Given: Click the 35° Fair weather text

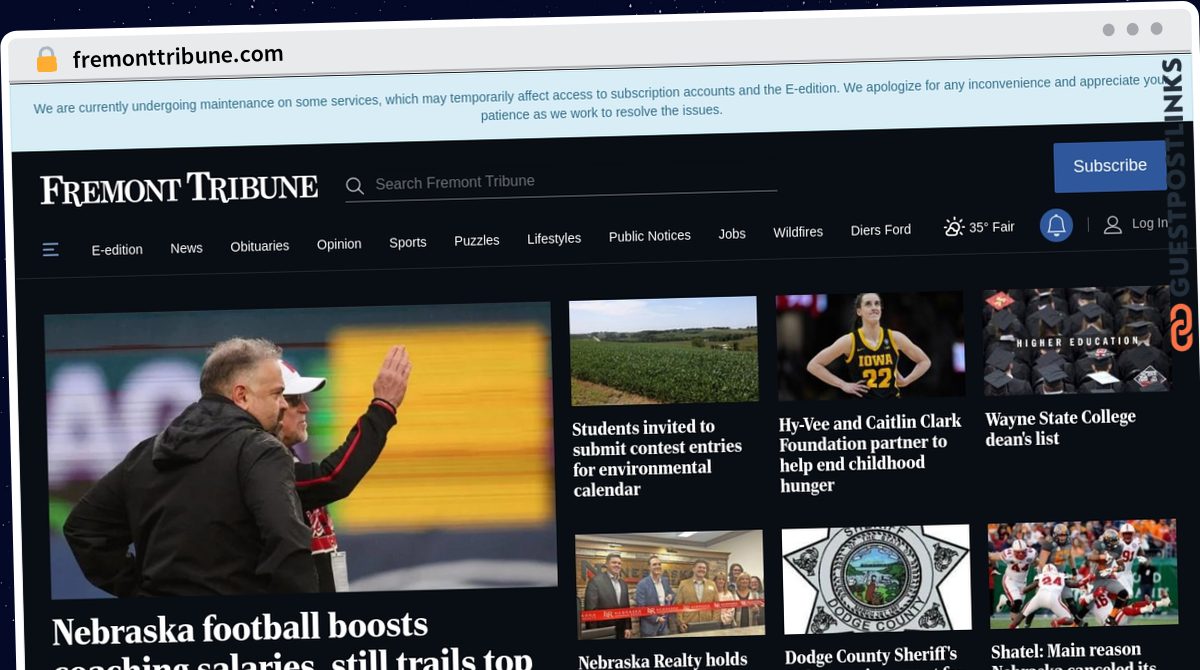Looking at the screenshot, I should (x=992, y=227).
